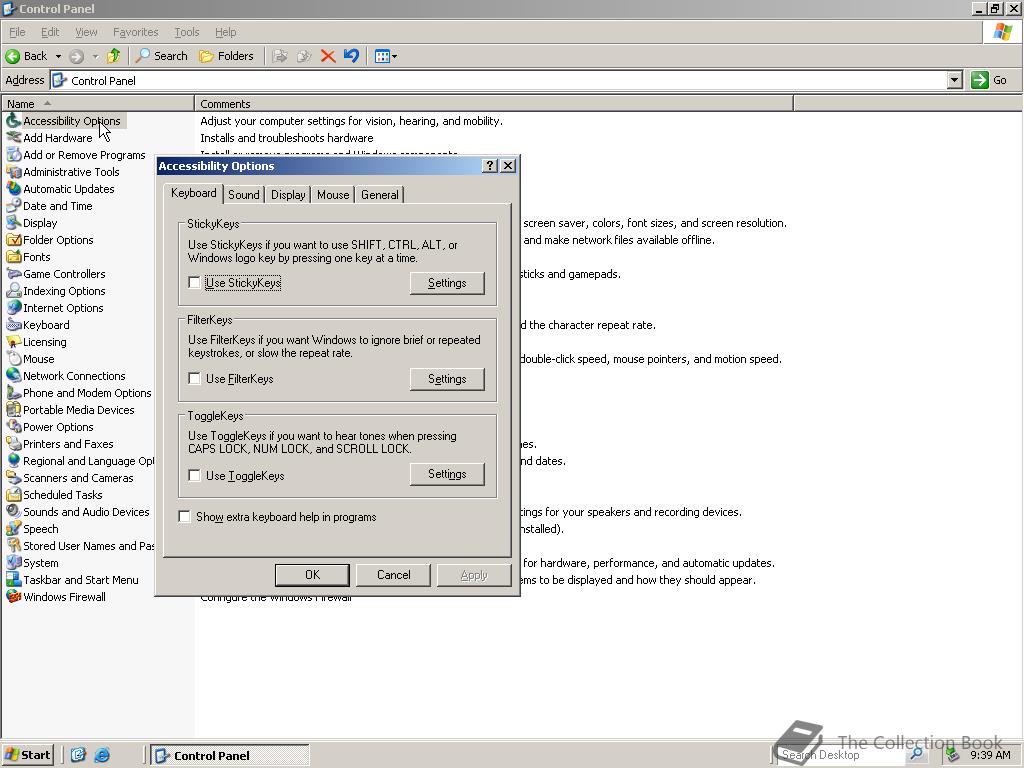1024x768 pixels.
Task: Open the Favorites menu
Action: pos(135,32)
